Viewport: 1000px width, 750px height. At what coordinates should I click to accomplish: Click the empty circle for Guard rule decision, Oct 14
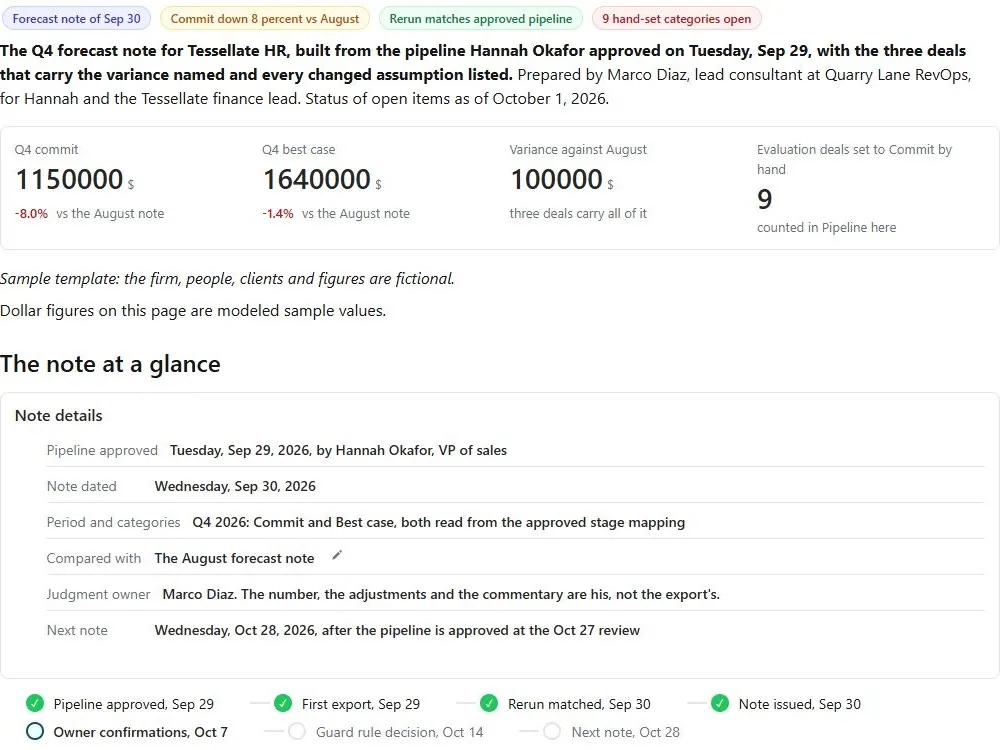(297, 731)
